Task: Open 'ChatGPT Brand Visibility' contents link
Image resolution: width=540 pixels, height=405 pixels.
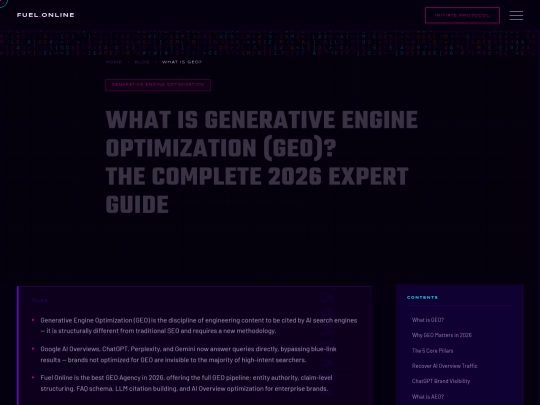Action: pyautogui.click(x=441, y=381)
